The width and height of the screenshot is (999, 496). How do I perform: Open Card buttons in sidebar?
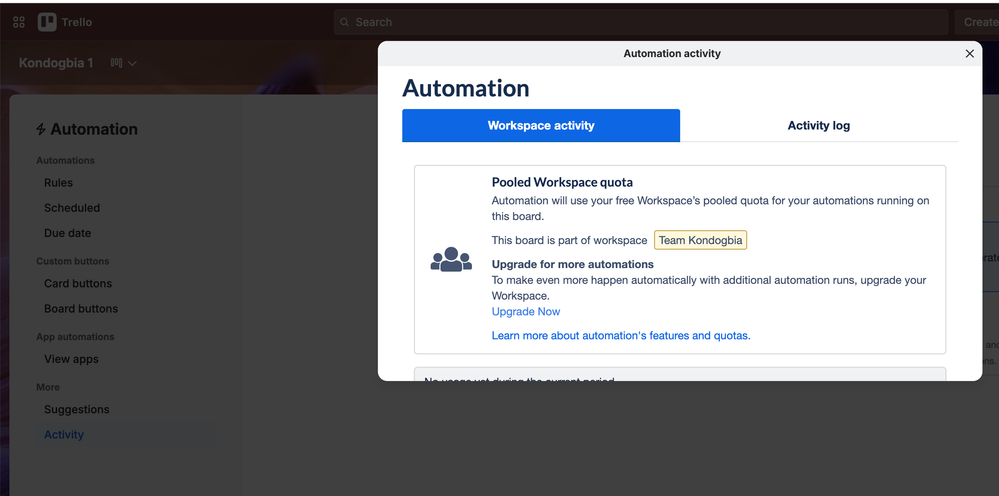(x=78, y=283)
